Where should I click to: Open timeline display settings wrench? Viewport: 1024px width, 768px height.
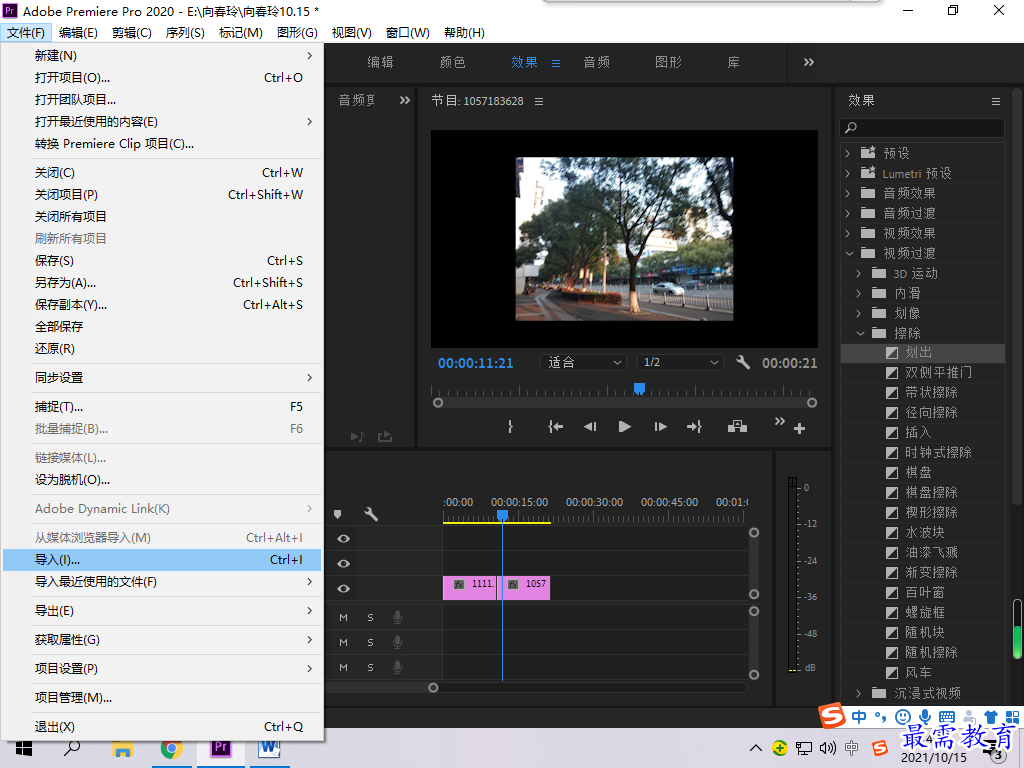click(371, 514)
